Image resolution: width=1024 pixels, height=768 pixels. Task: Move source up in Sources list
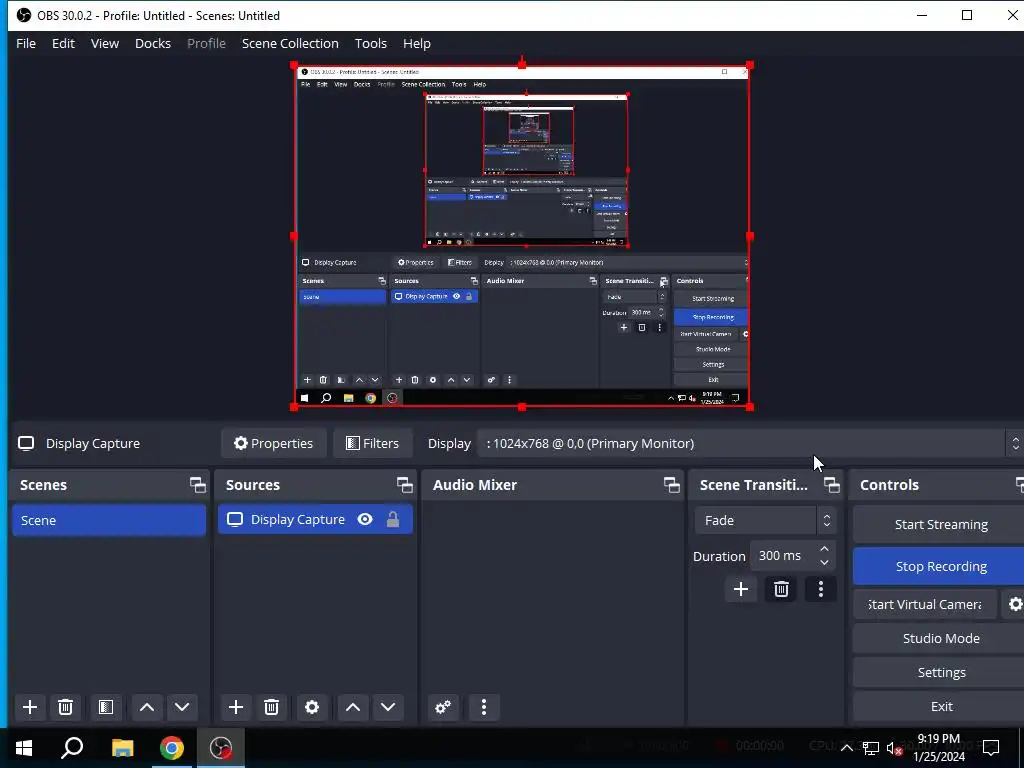click(x=353, y=707)
